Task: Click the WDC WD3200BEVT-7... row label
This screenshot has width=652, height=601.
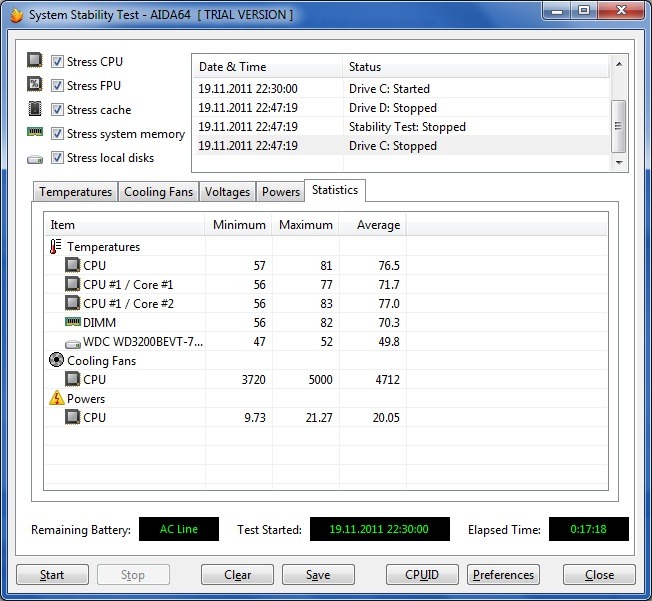Action: pyautogui.click(x=143, y=341)
